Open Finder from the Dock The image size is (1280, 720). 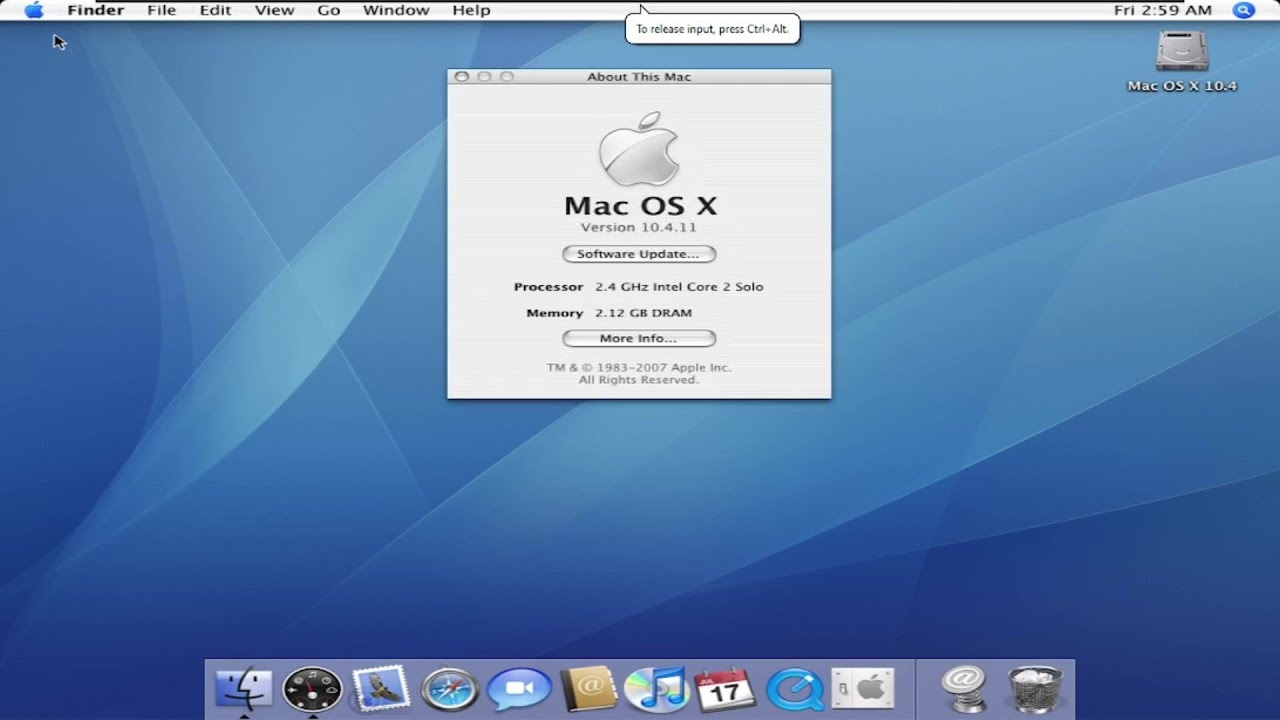click(243, 688)
